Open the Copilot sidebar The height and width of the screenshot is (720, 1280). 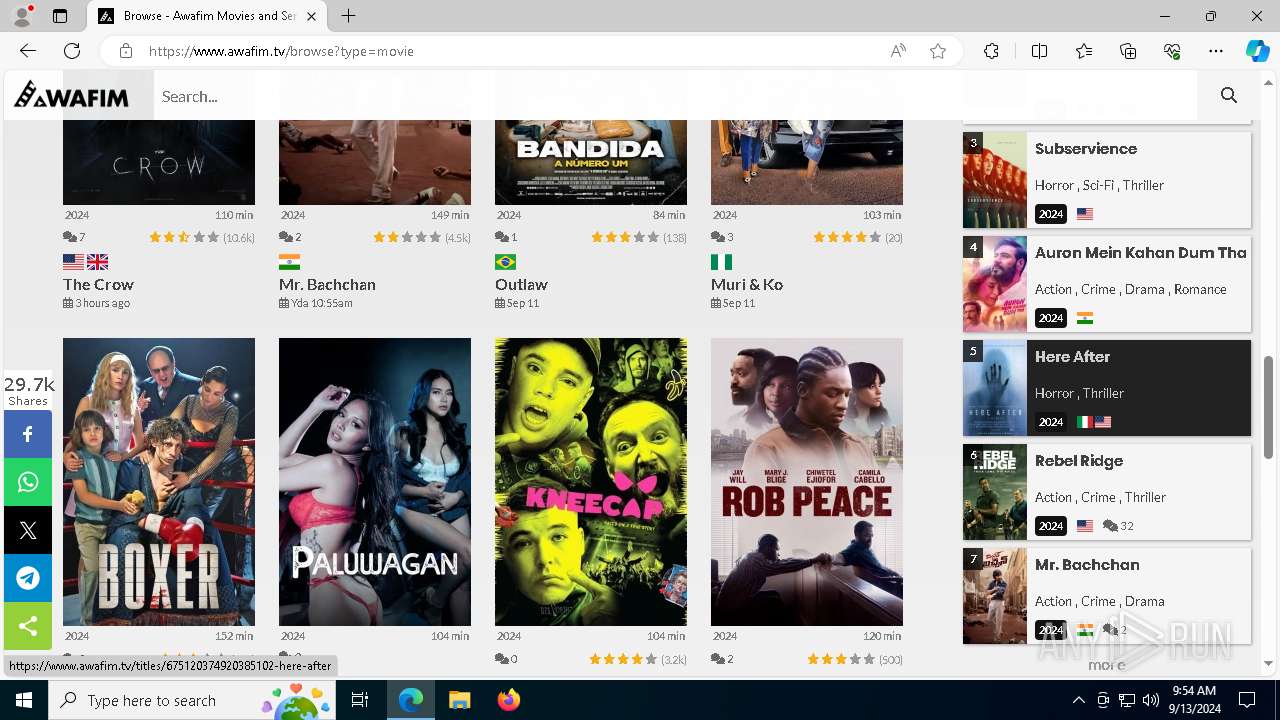1258,51
